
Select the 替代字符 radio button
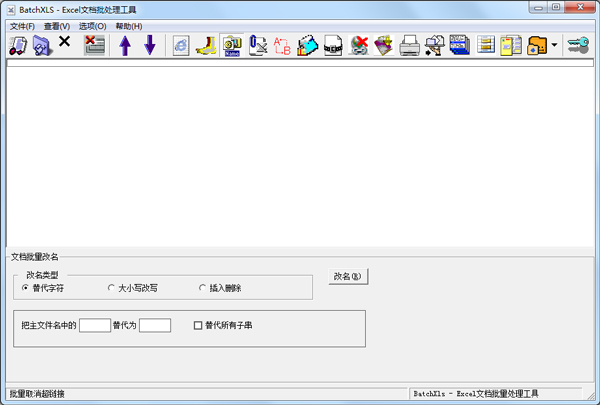(26, 288)
